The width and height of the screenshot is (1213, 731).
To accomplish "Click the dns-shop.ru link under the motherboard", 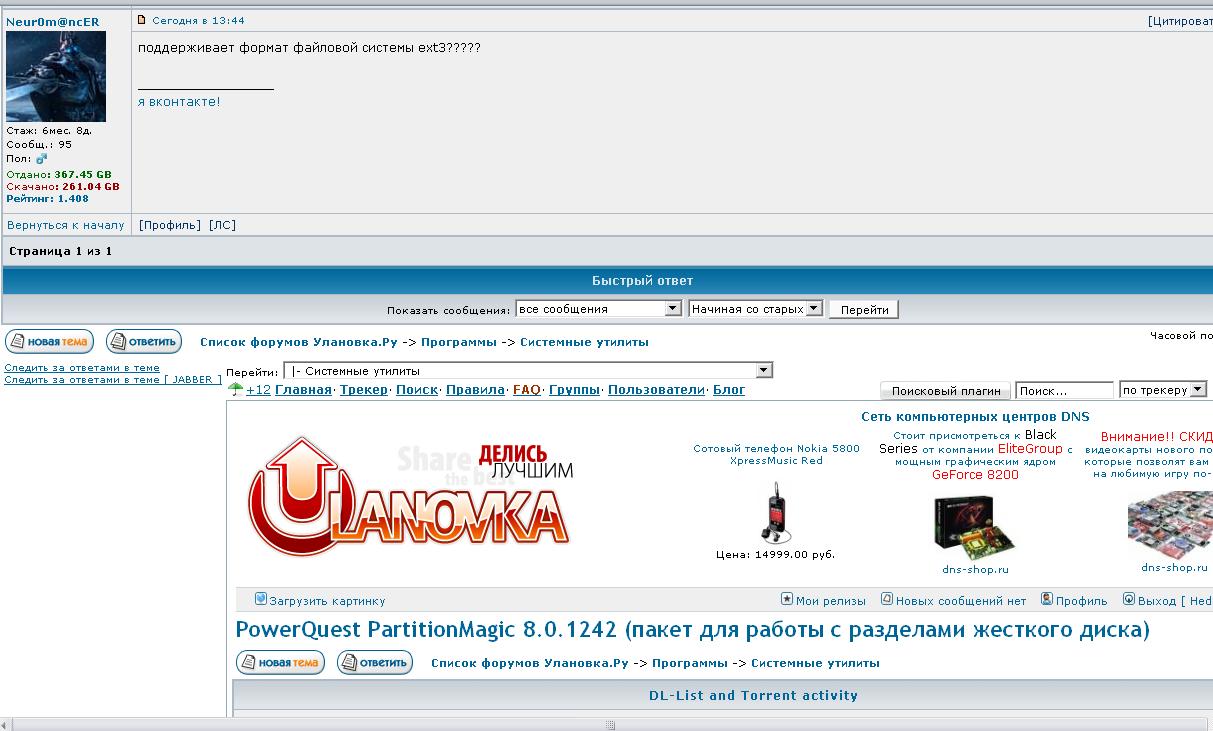I will coord(975,569).
